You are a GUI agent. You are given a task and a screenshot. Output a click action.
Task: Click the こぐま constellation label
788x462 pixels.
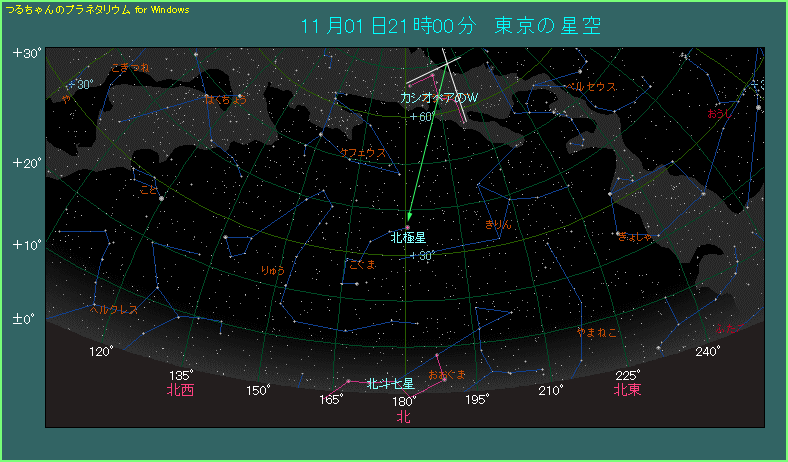point(362,265)
